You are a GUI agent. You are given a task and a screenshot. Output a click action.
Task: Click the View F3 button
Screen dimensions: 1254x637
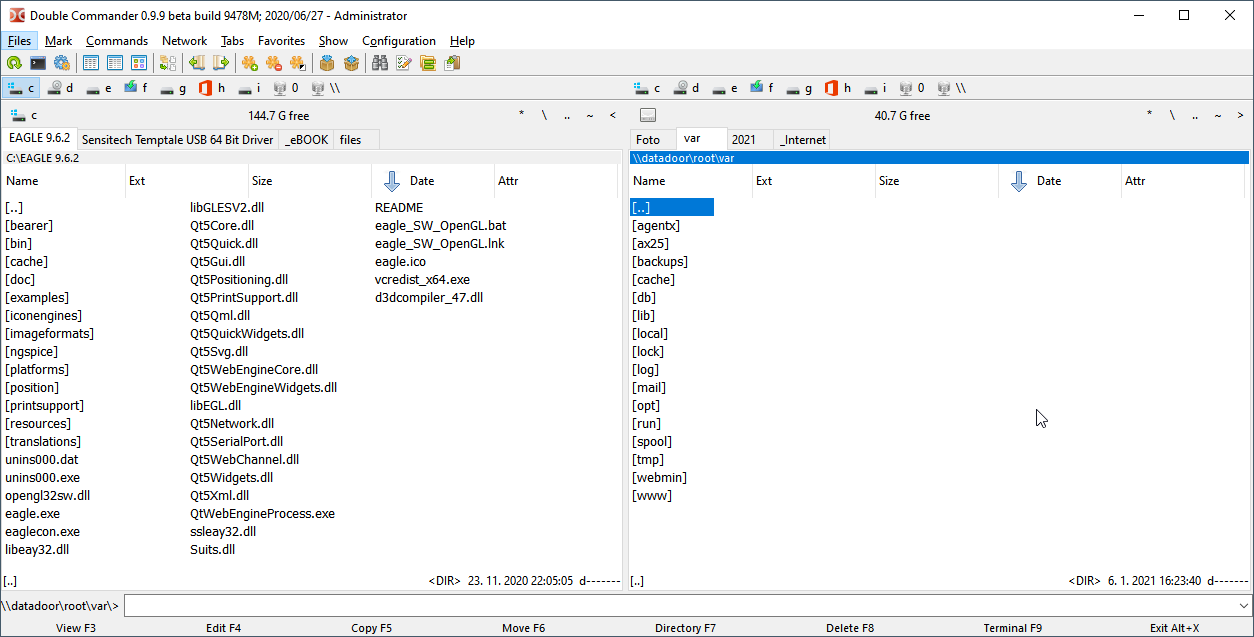[76, 628]
